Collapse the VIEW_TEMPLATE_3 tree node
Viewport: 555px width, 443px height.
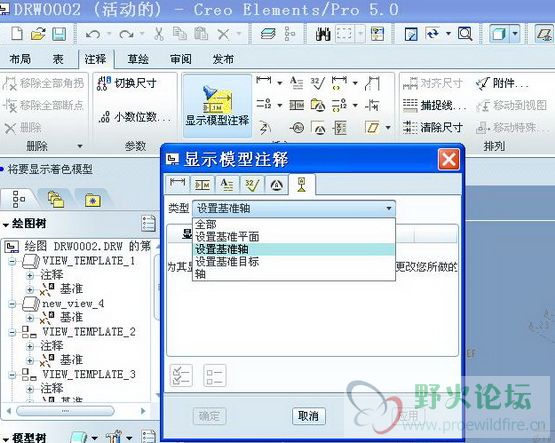tap(12, 375)
